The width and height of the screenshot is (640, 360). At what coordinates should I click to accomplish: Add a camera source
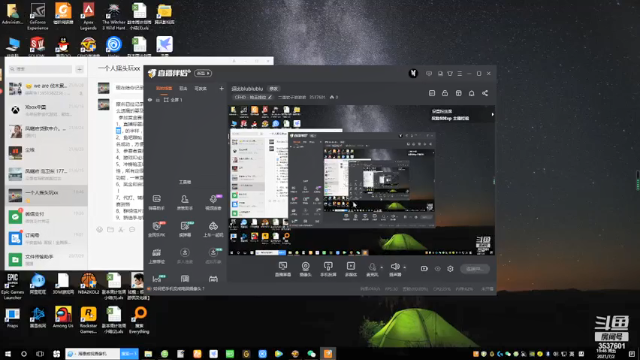click(305, 269)
